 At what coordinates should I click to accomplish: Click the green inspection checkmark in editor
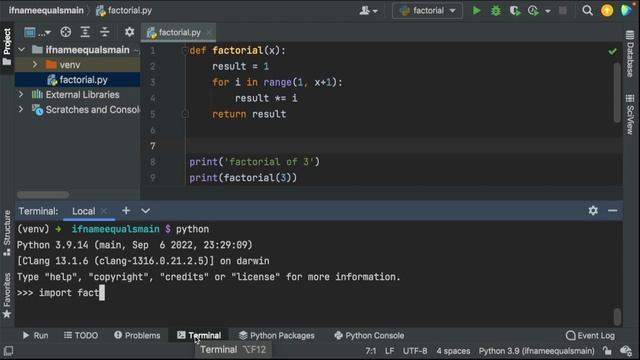click(x=612, y=51)
